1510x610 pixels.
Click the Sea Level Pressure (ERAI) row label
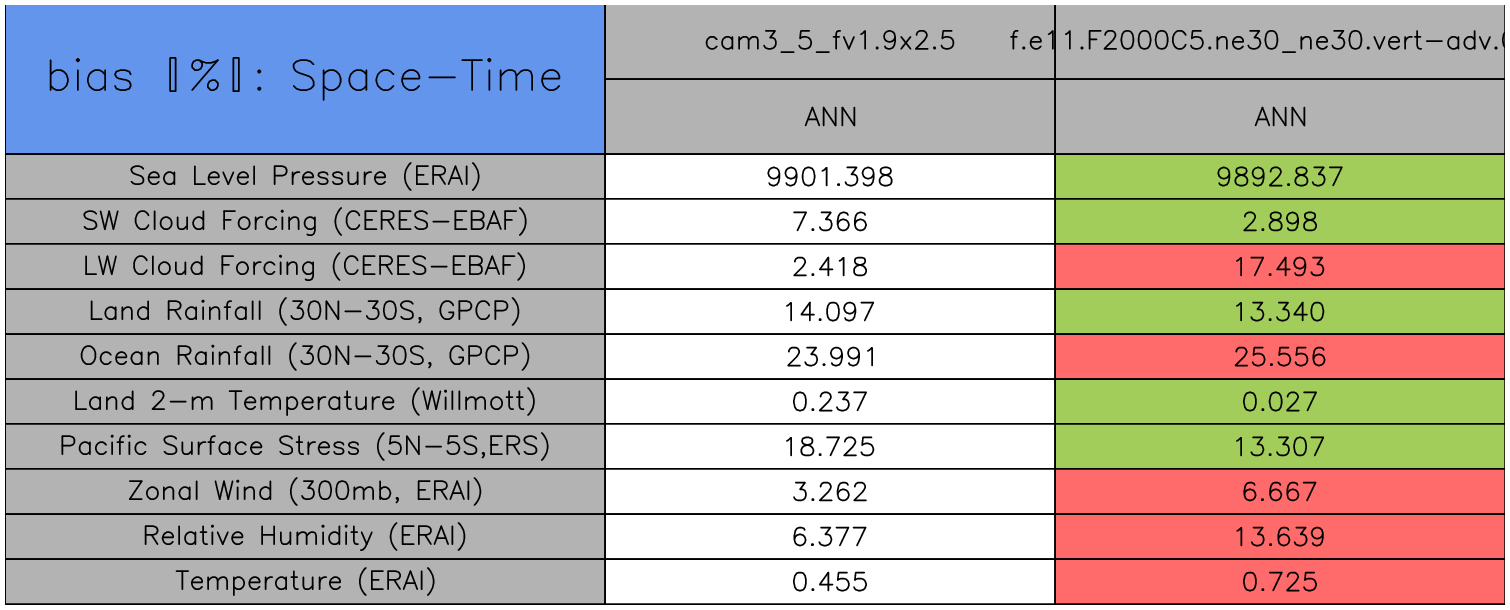point(305,177)
